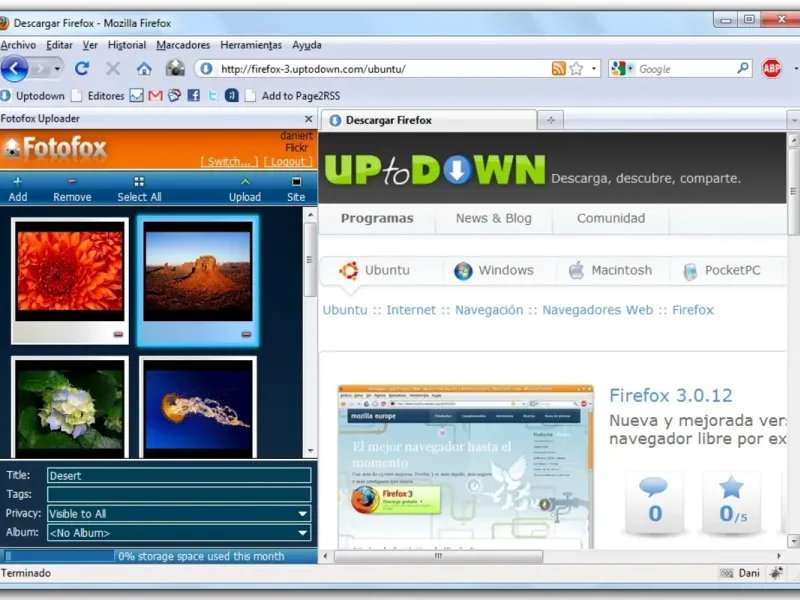Open the Privacy dropdown set to Visible to All
The height and width of the screenshot is (600, 800).
179,514
